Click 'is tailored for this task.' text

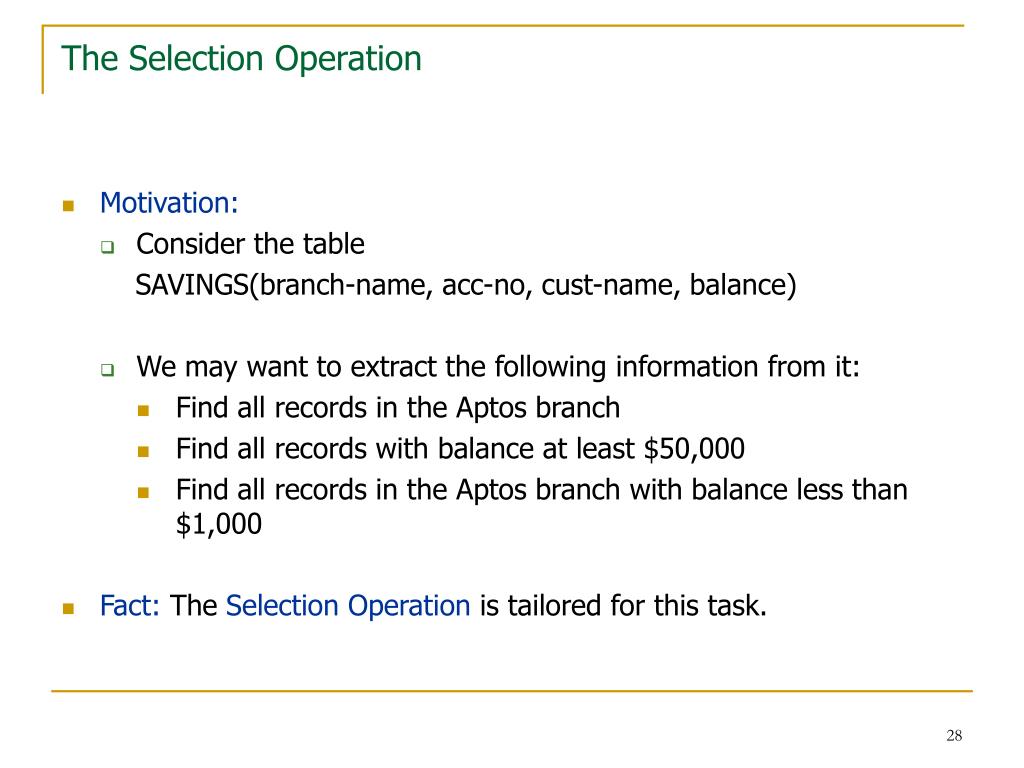tap(623, 606)
